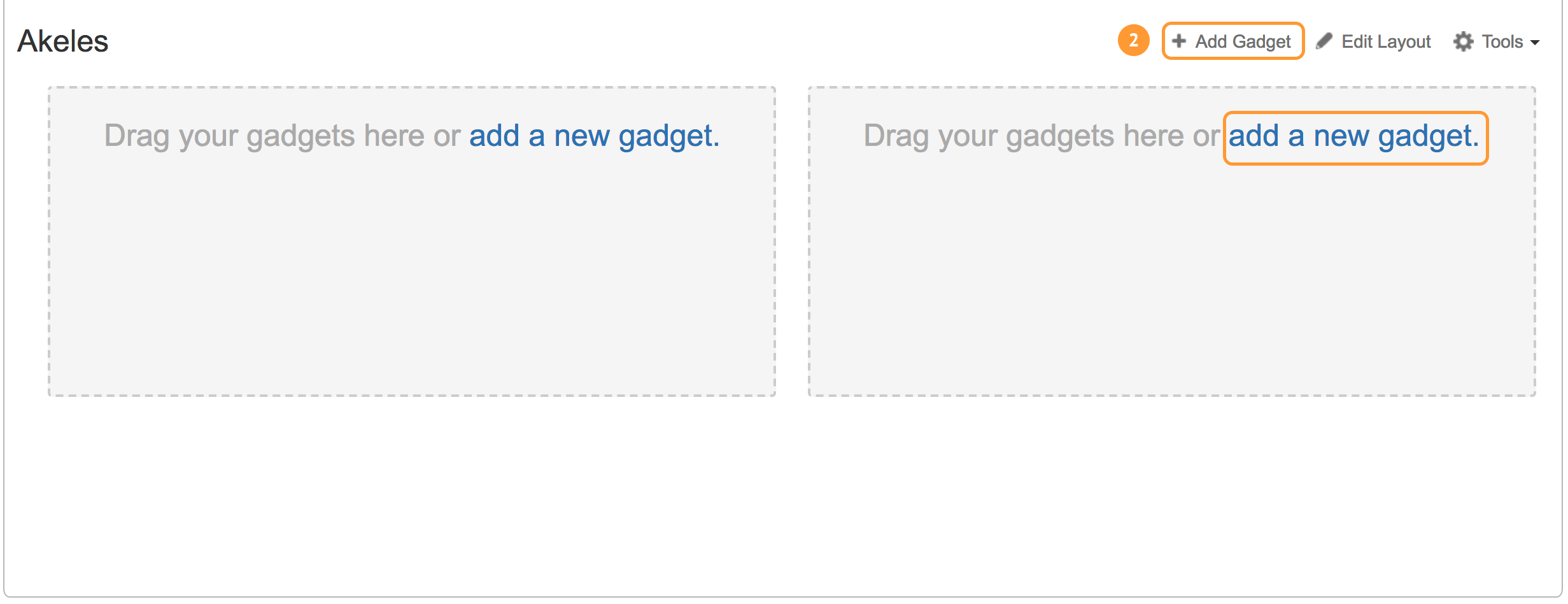Follow left column's "add a new gadget" link
Image resolution: width=1568 pixels, height=604 pixels.
[593, 136]
